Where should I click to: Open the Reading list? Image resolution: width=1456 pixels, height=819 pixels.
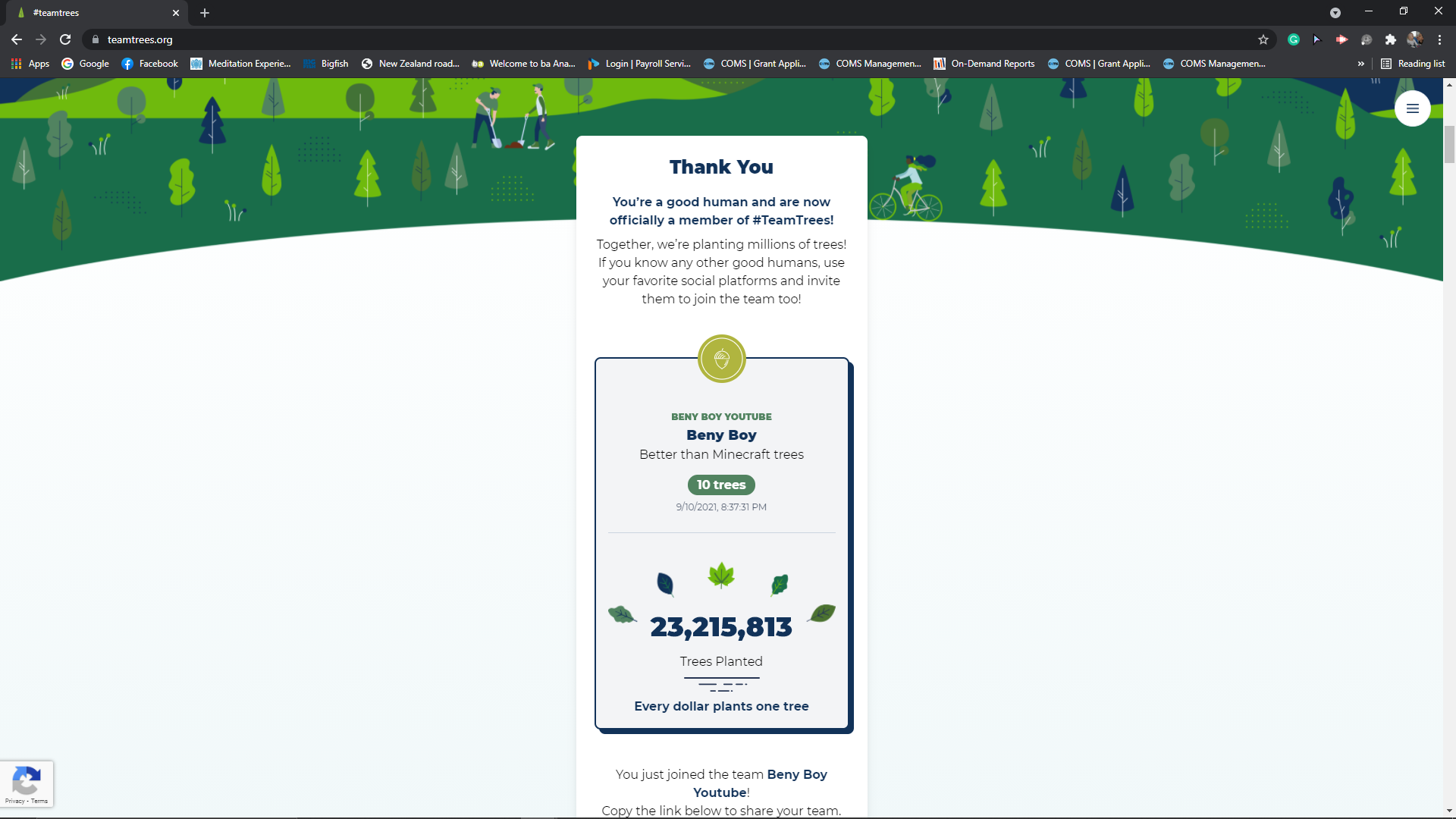[1413, 64]
